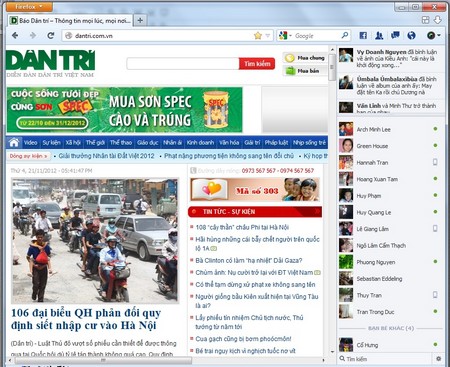
Task: Click the Sơn Spec advertisement banner
Action: tap(124, 110)
